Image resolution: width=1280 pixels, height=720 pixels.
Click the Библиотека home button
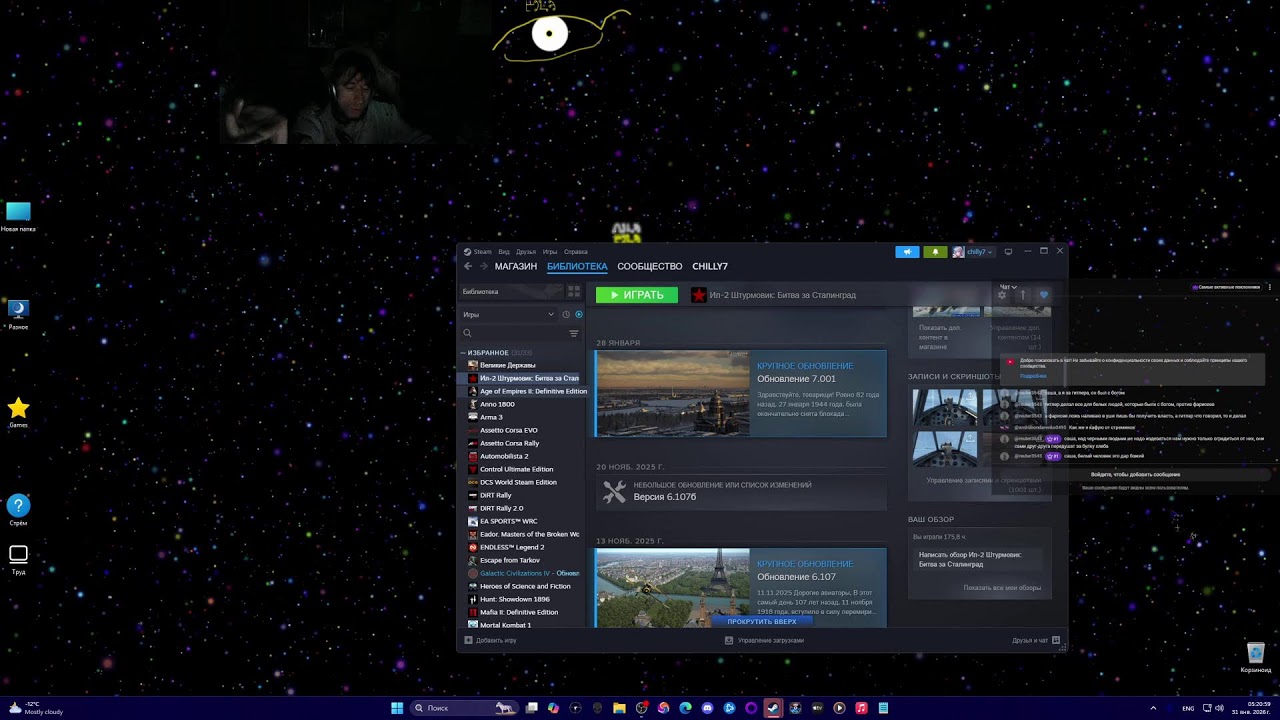(x=510, y=291)
